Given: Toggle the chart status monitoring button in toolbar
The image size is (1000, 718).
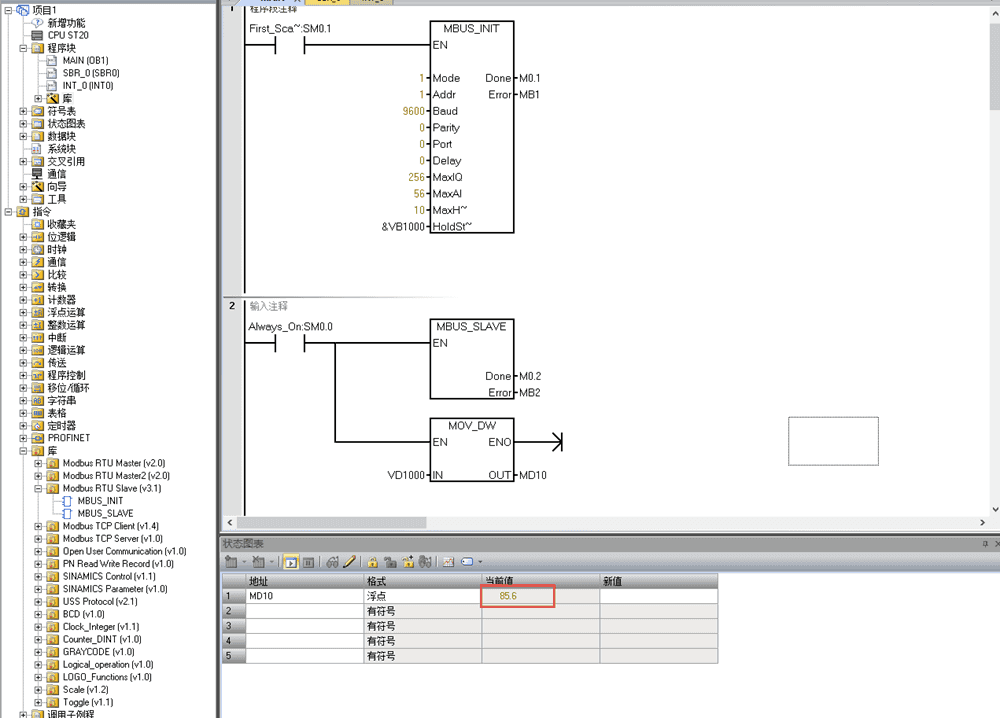Looking at the screenshot, I should pos(291,562).
